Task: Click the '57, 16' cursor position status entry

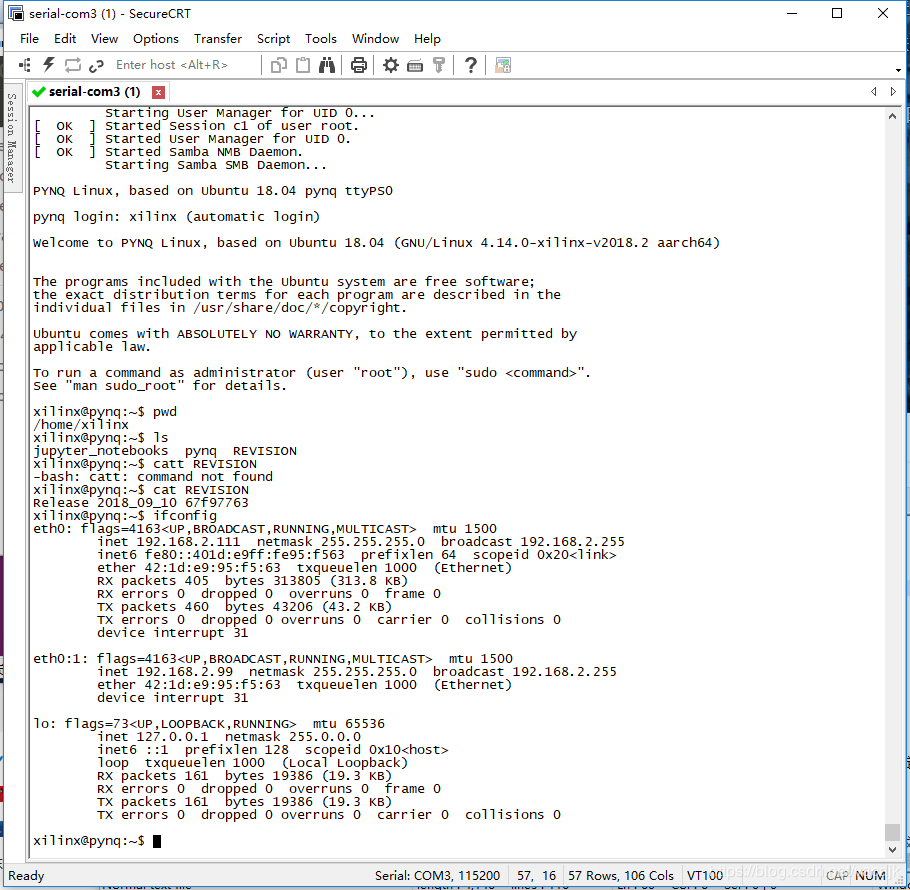Action: 536,875
